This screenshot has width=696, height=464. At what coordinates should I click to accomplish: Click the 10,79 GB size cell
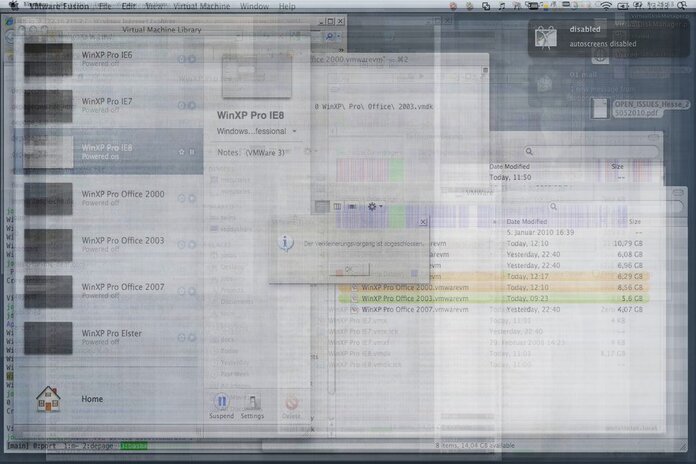coord(628,243)
